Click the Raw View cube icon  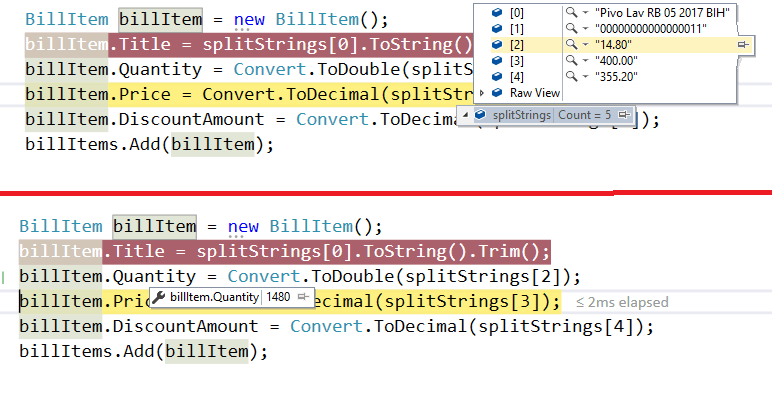tap(497, 93)
